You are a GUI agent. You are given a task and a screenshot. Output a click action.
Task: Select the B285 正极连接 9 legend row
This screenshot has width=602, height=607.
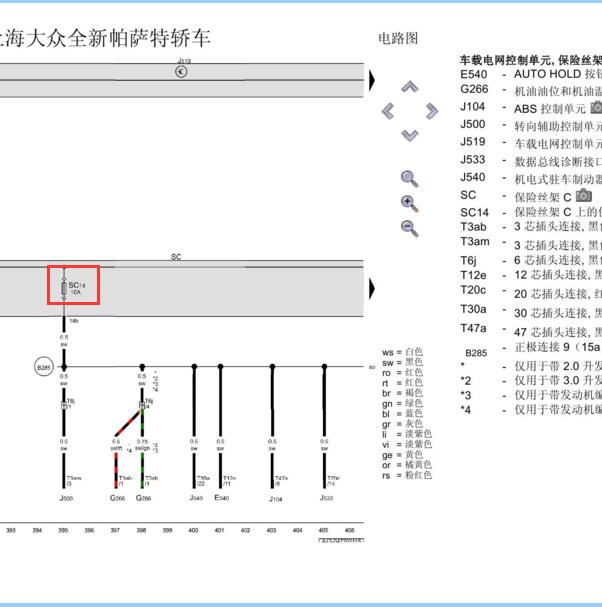point(533,349)
